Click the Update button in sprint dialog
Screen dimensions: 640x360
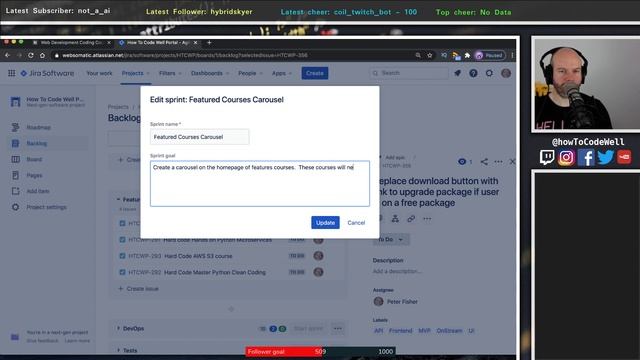325,222
